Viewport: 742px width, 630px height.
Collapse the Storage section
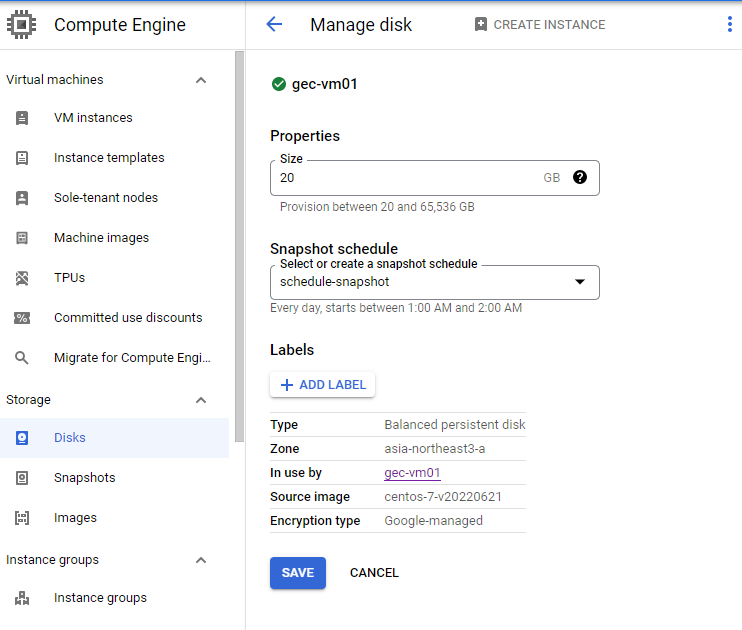pyautogui.click(x=201, y=400)
